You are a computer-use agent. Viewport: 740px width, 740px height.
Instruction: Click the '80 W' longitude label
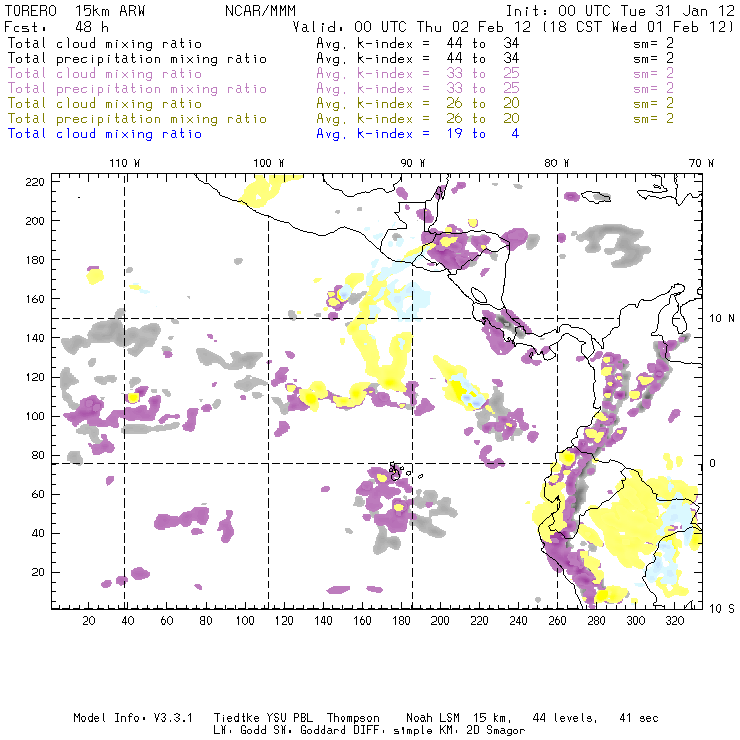click(557, 163)
